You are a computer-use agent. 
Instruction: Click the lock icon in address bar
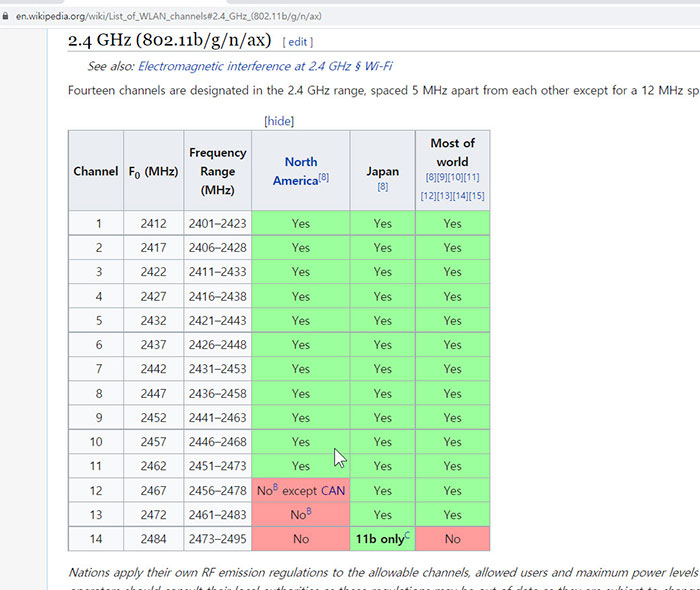coord(5,16)
